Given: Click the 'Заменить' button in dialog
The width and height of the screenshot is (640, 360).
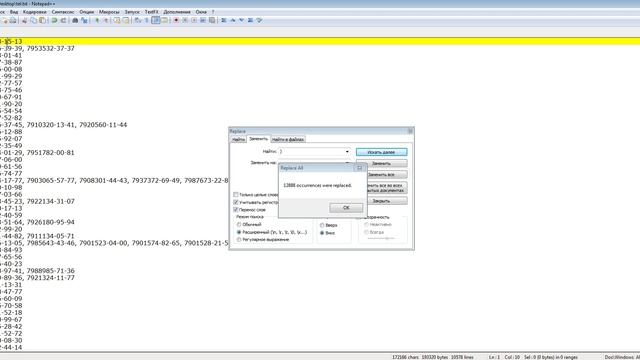Looking at the screenshot, I should (x=381, y=163).
